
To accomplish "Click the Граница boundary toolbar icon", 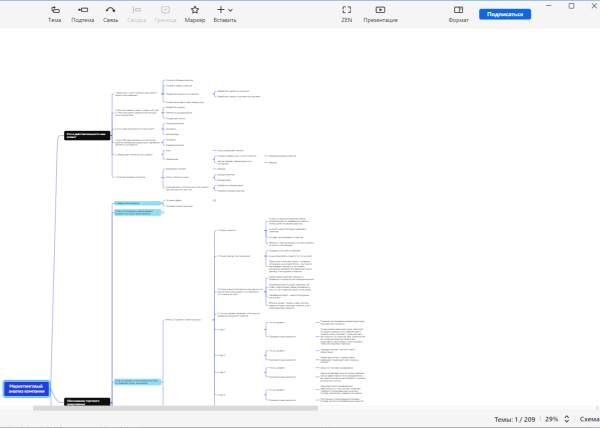I will [x=166, y=13].
